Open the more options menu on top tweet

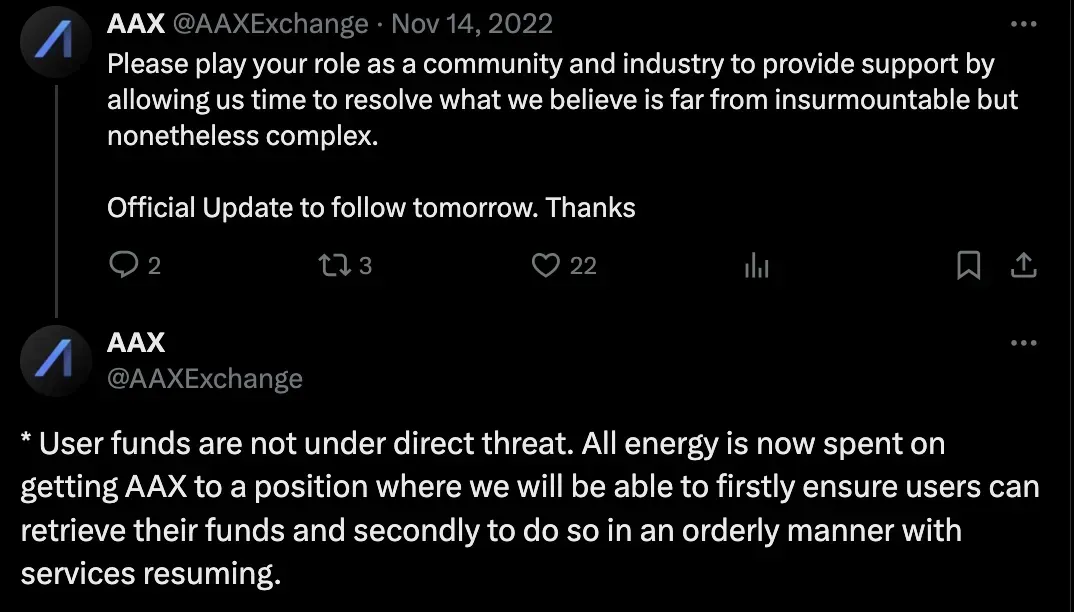coord(1023,24)
